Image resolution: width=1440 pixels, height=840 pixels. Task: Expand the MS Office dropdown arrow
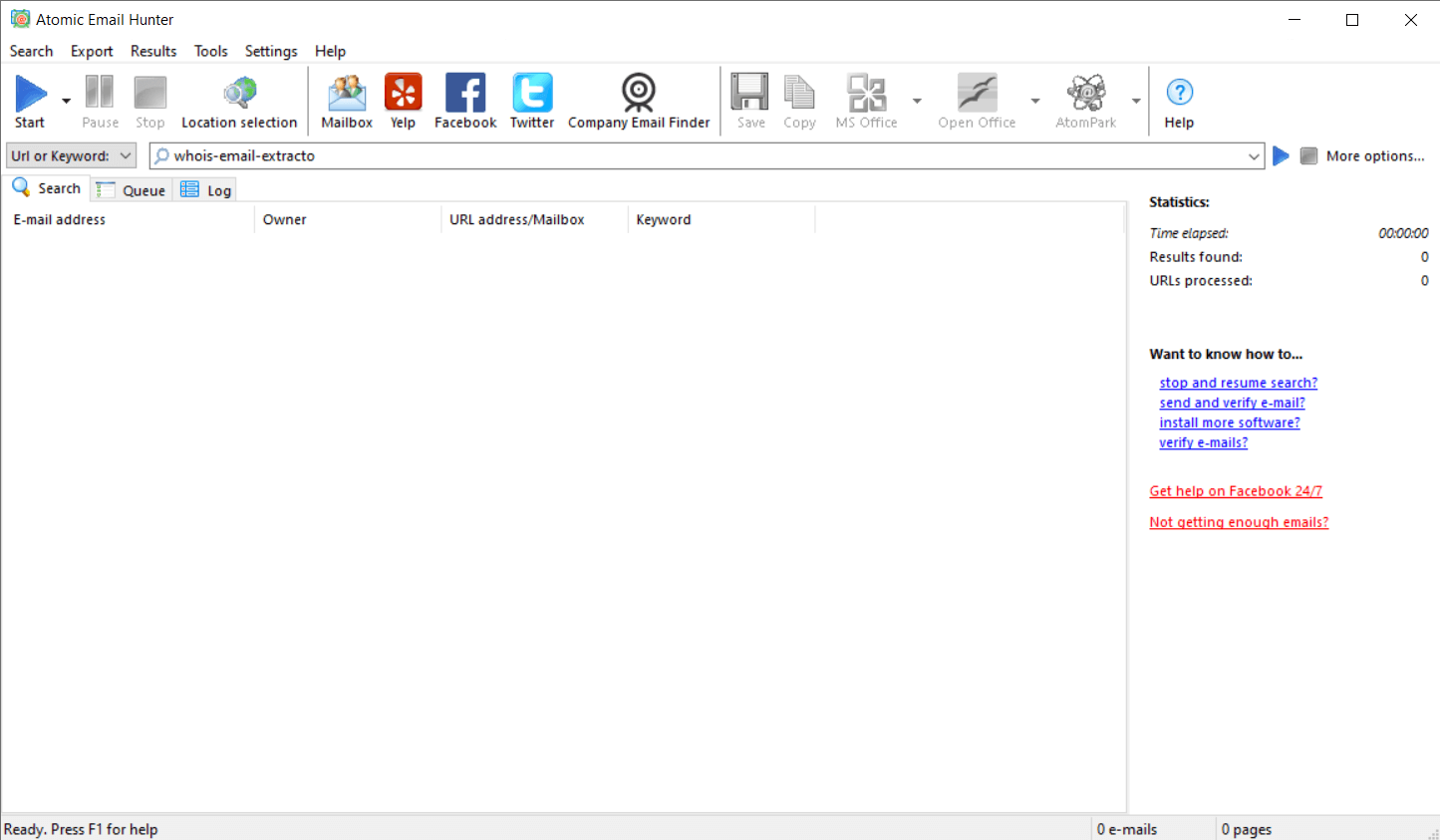pyautogui.click(x=917, y=101)
